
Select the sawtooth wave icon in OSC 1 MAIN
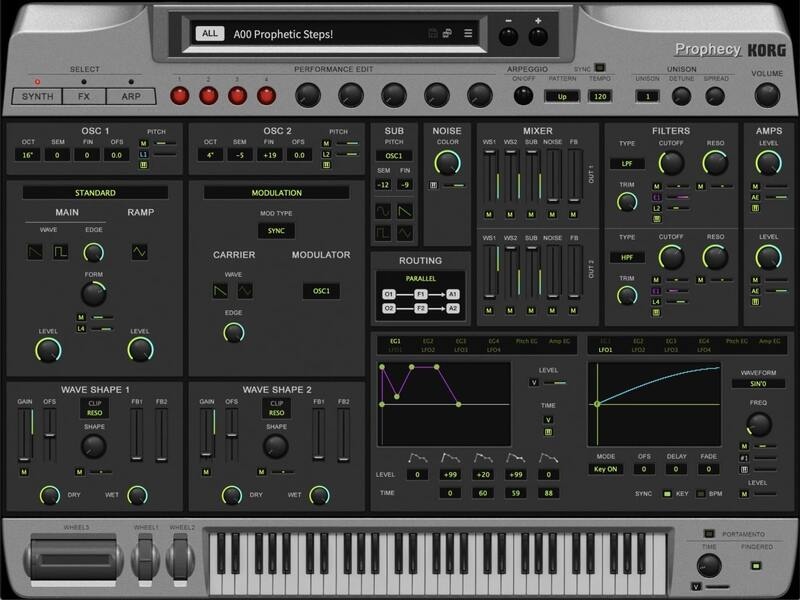pyautogui.click(x=36, y=250)
